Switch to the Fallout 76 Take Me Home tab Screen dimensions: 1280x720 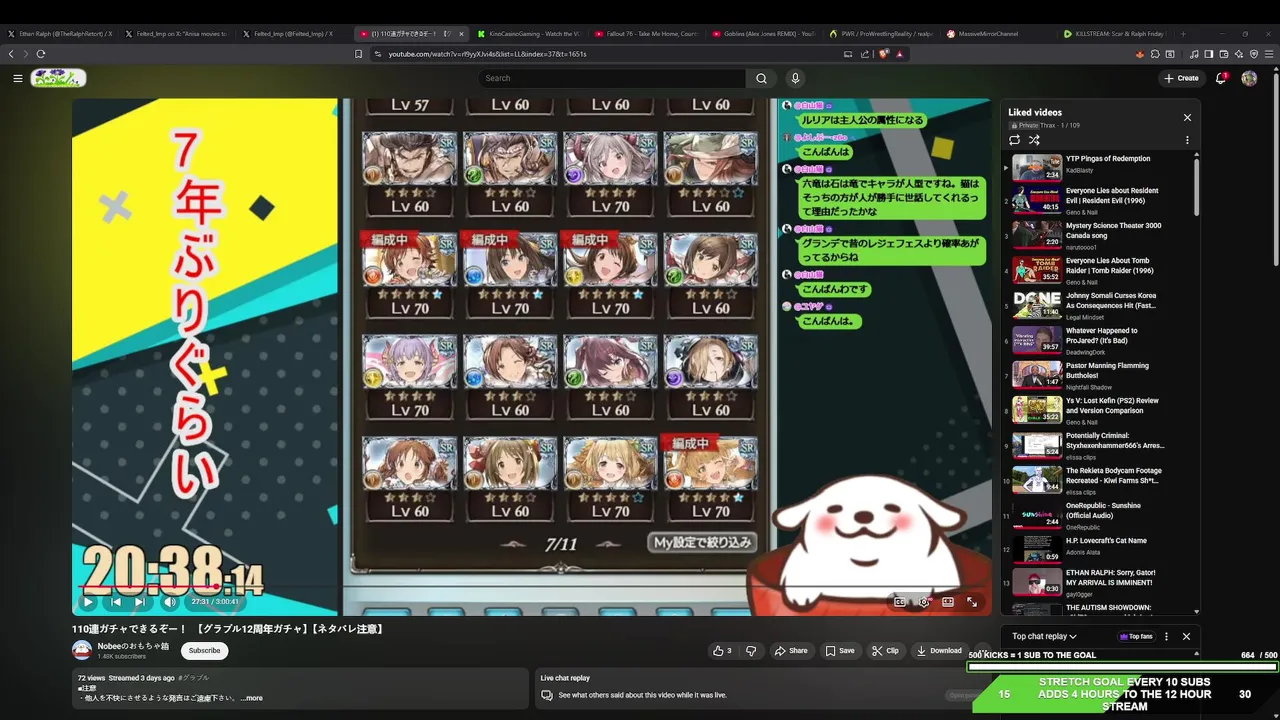click(648, 34)
